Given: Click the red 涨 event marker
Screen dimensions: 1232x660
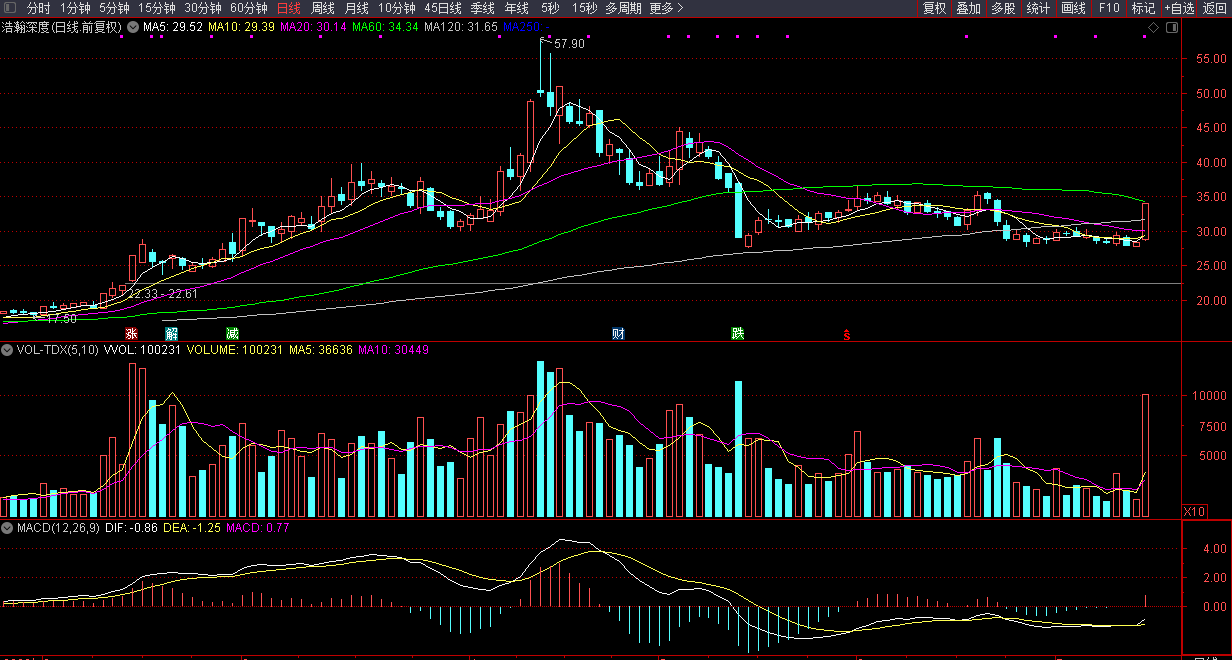Looking at the screenshot, I should coord(131,333).
